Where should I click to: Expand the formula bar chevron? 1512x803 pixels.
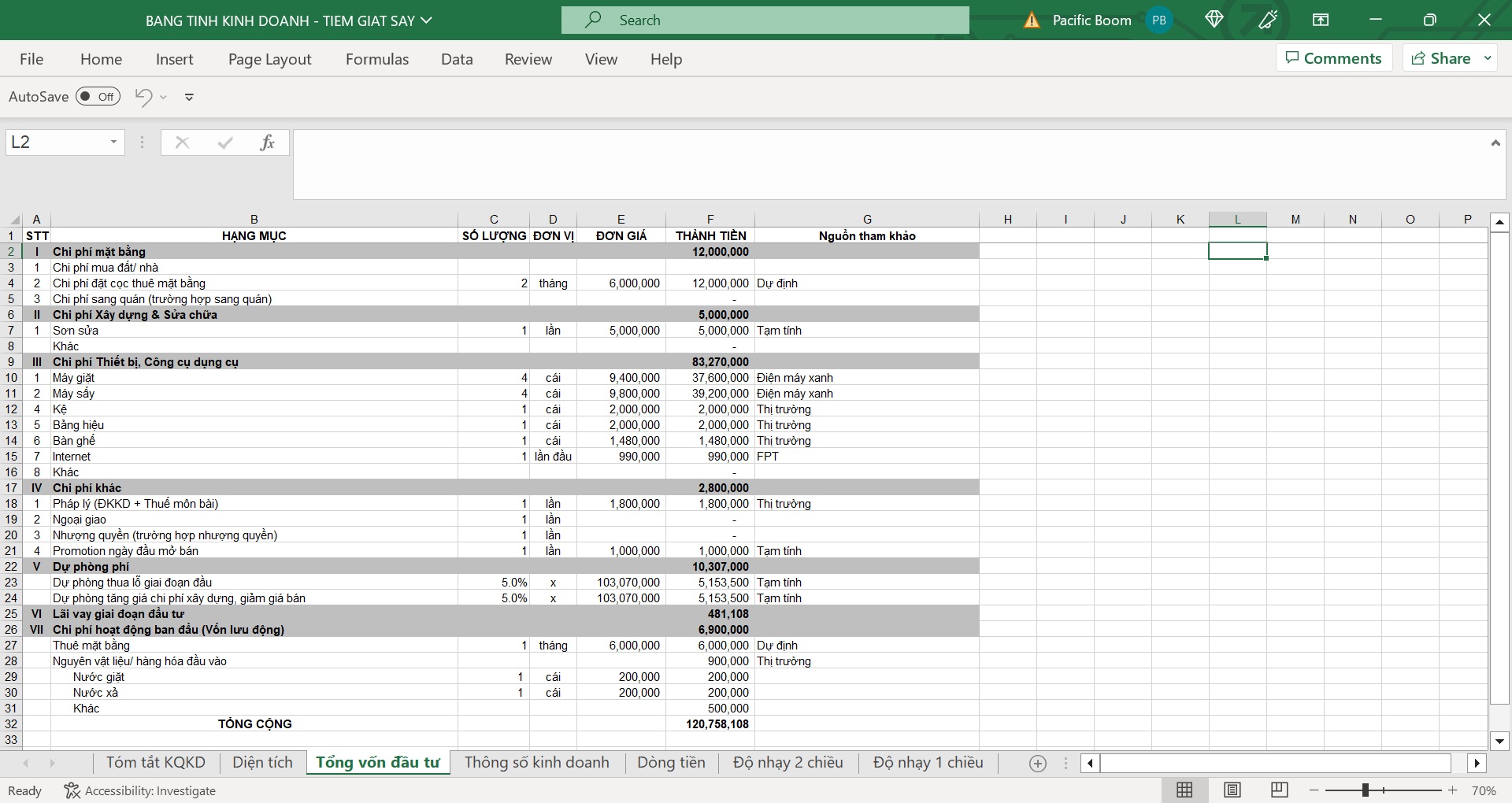1495,142
